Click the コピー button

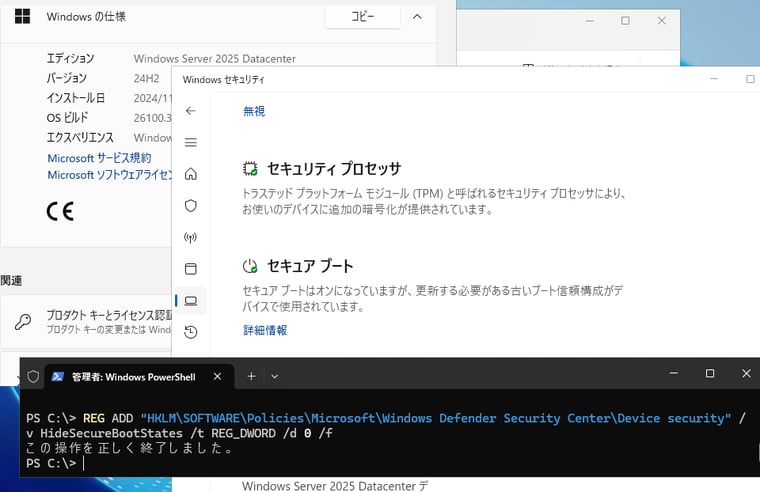[363, 16]
